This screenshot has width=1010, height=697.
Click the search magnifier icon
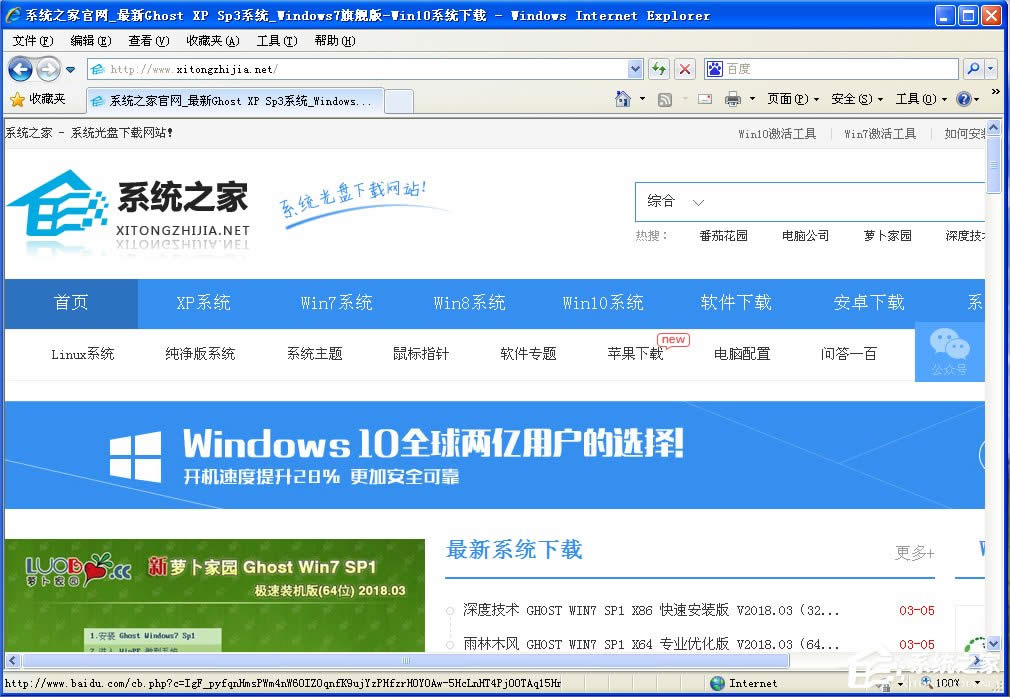pyautogui.click(x=975, y=69)
